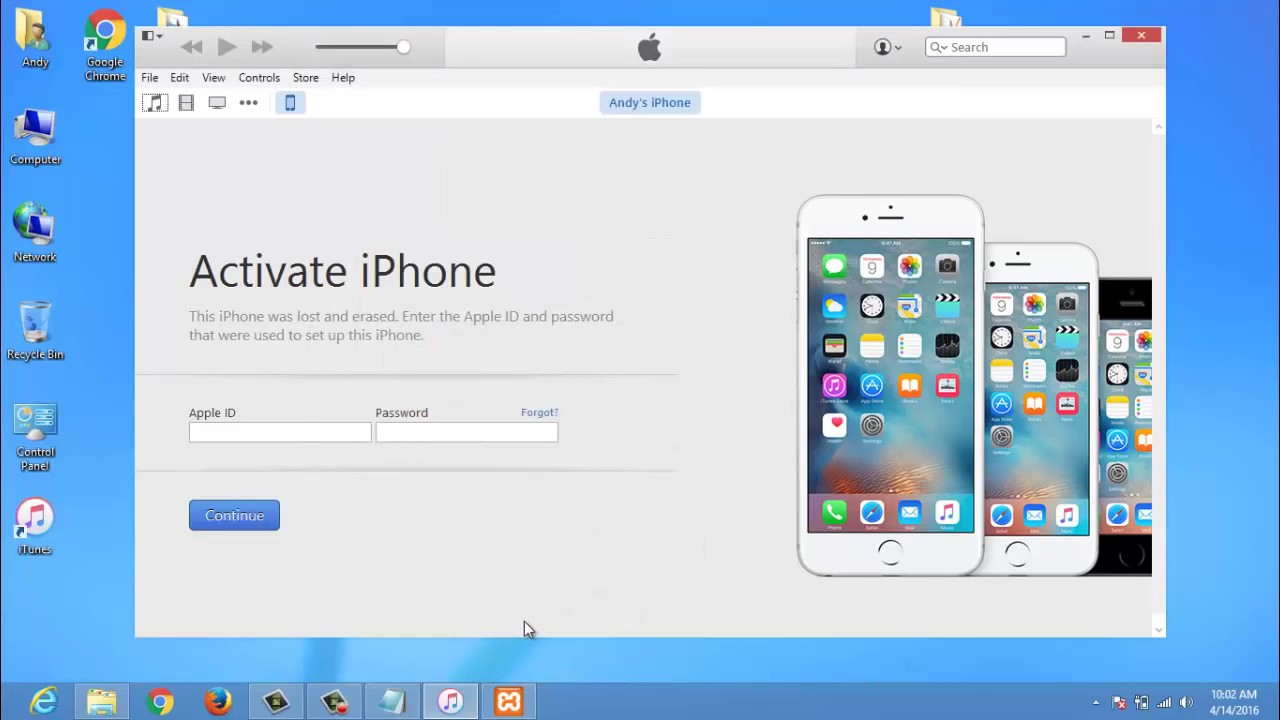Click the Continue button

(234, 515)
